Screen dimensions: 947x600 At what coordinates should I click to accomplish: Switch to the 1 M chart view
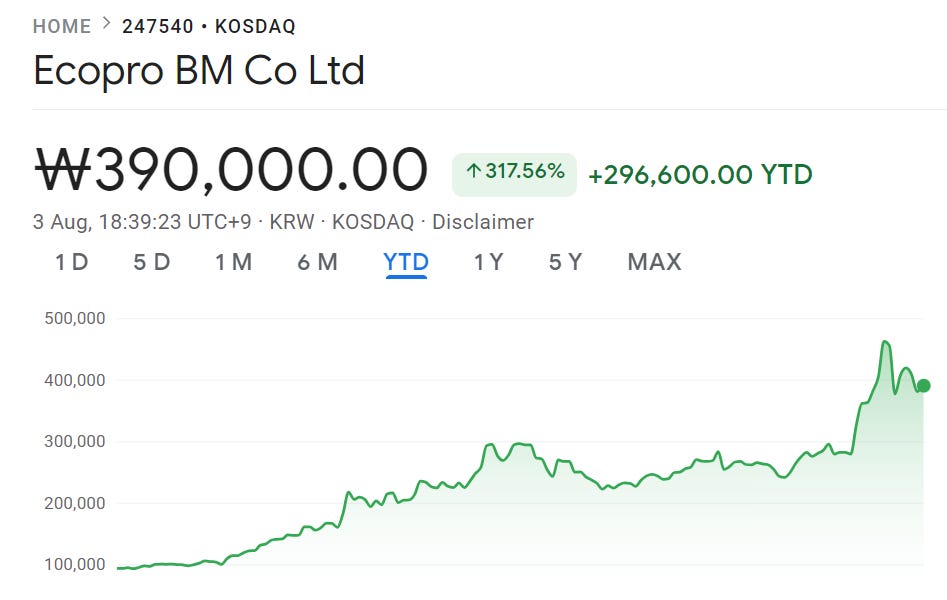pyautogui.click(x=234, y=261)
